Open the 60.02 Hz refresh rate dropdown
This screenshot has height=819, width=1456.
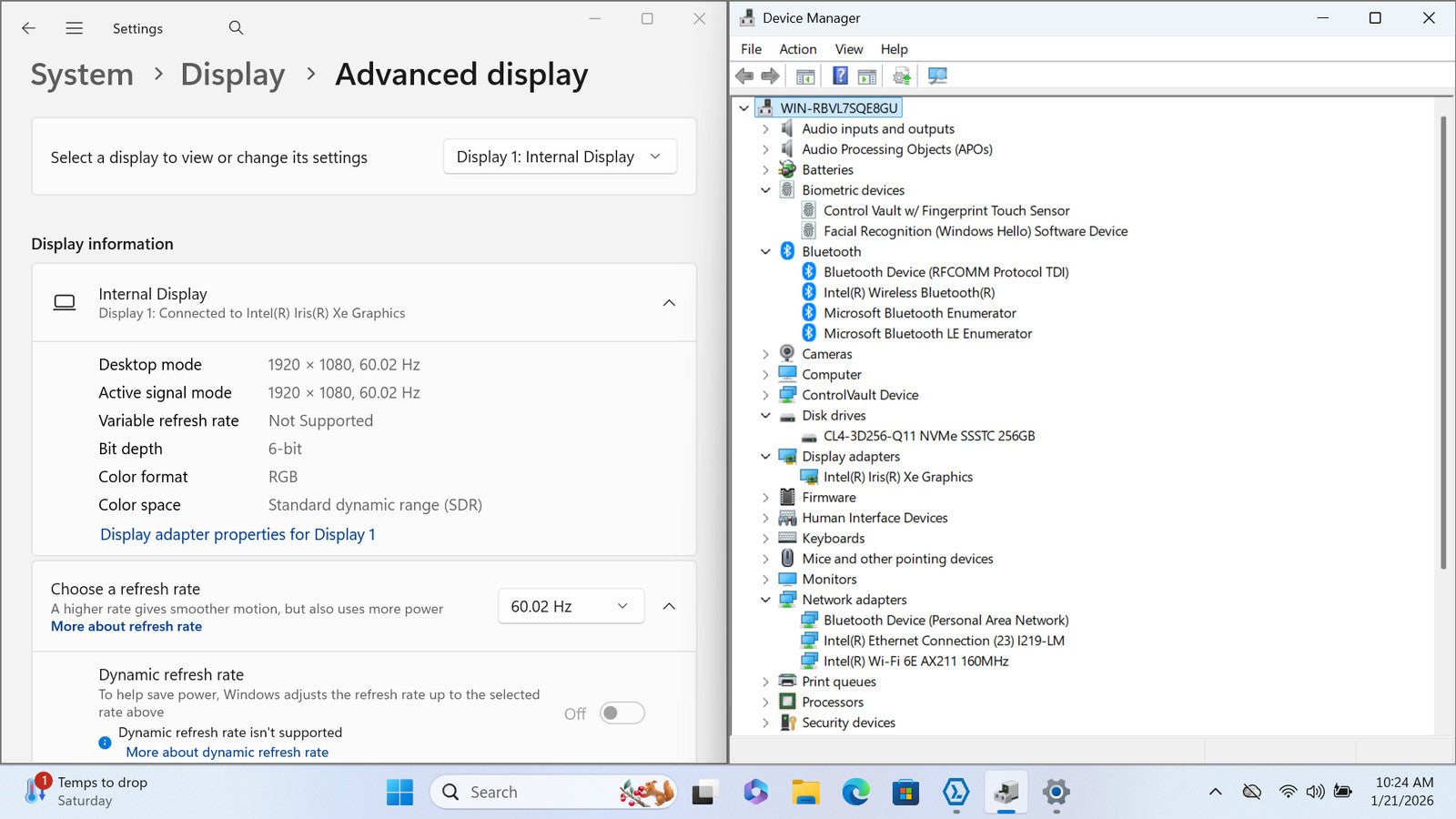click(x=571, y=606)
